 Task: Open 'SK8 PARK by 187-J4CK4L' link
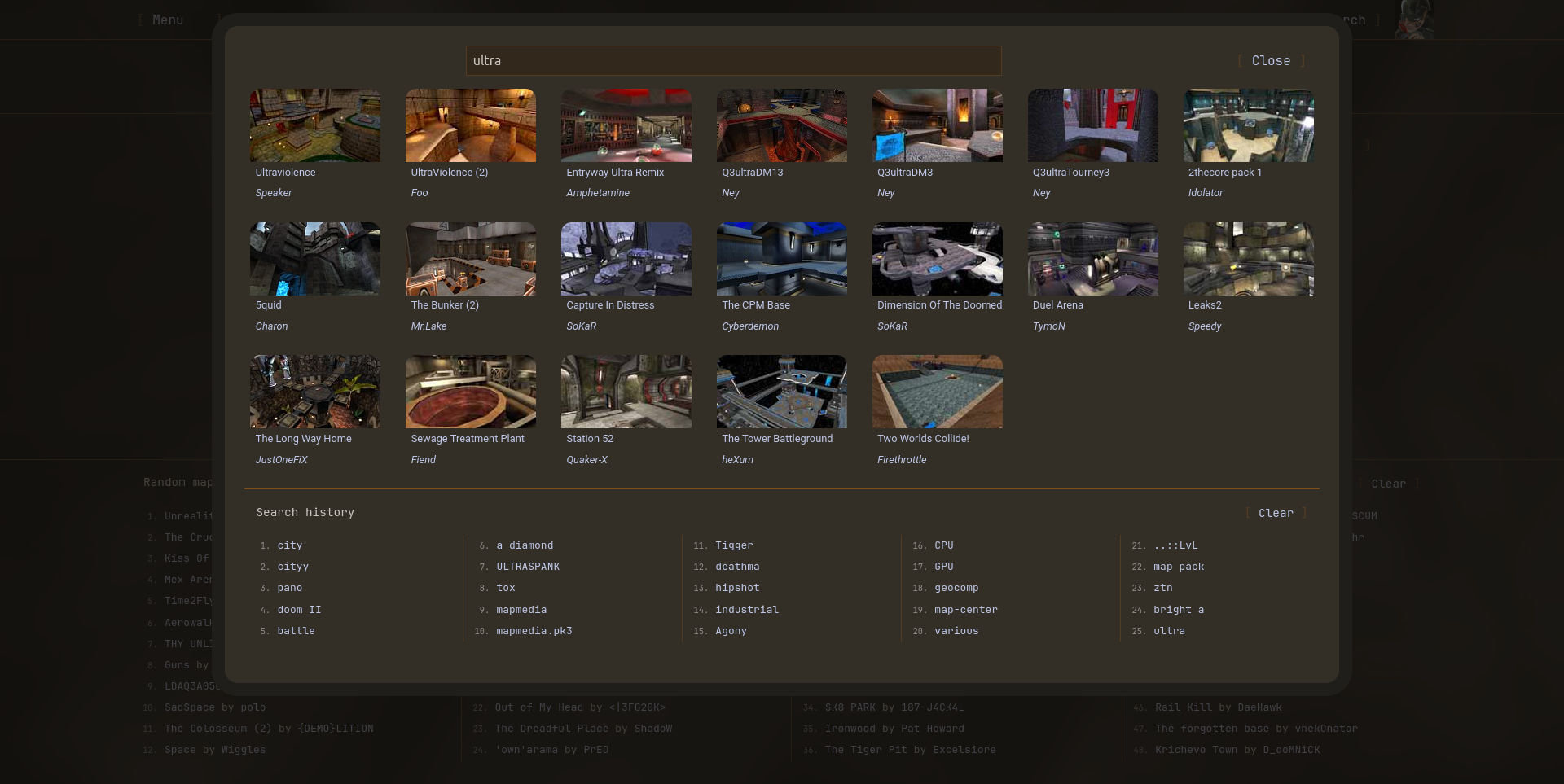(894, 707)
